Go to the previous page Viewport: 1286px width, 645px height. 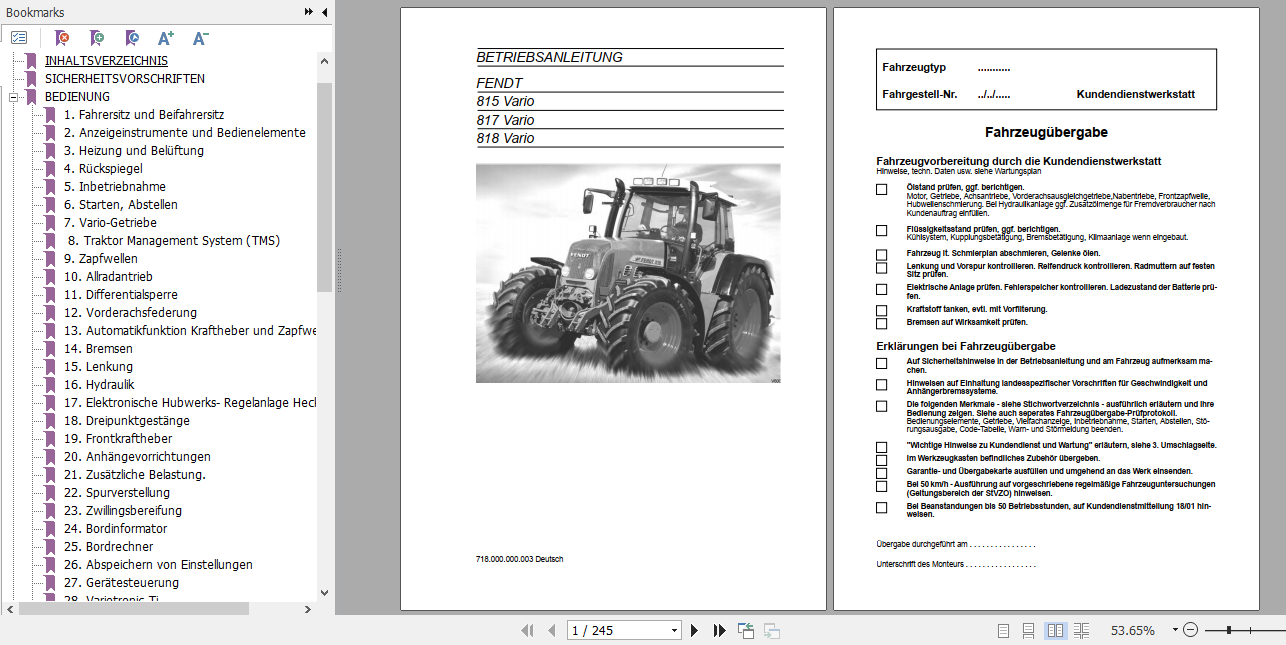[x=551, y=630]
